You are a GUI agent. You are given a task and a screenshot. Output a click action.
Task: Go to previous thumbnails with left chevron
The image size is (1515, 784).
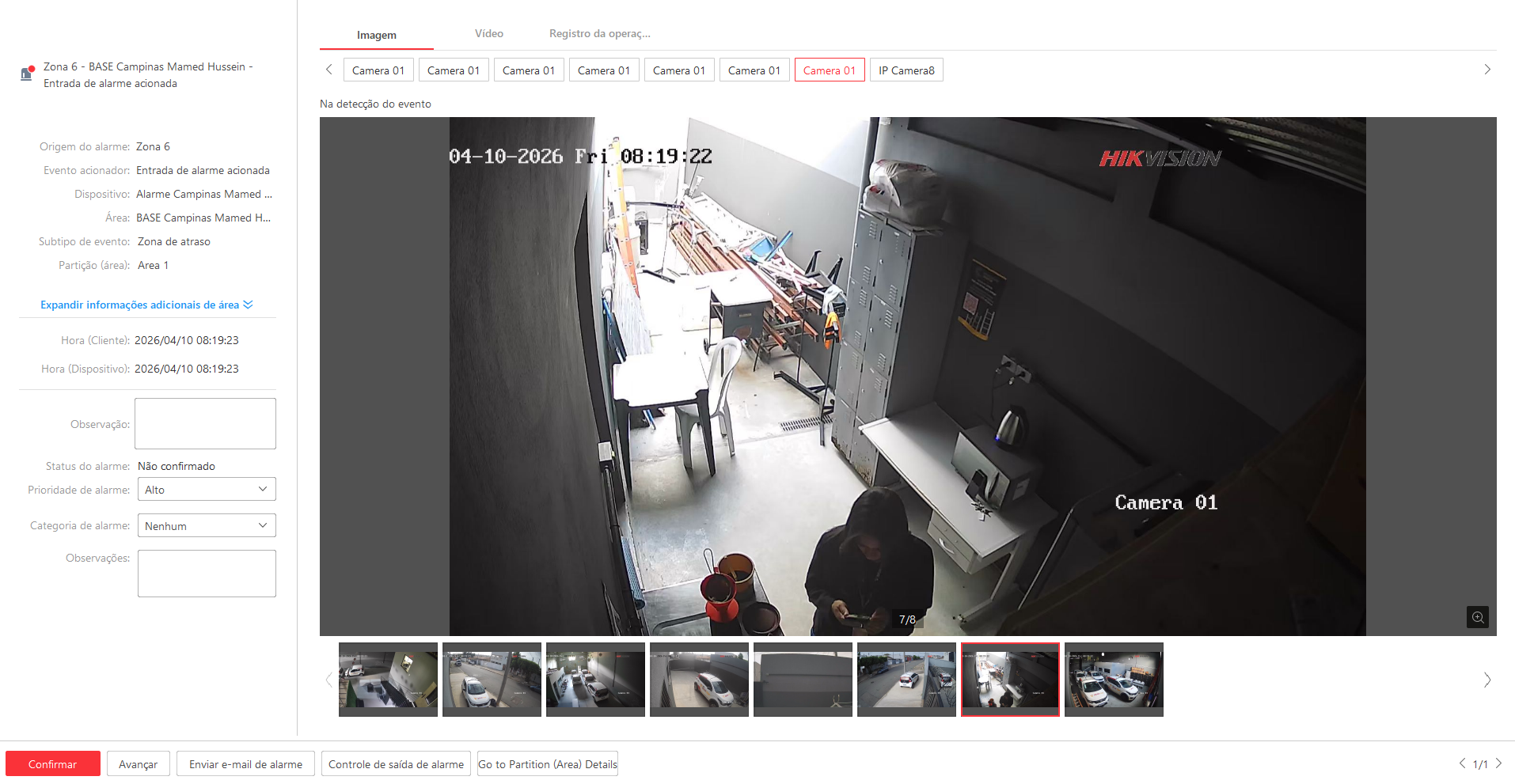click(x=328, y=680)
